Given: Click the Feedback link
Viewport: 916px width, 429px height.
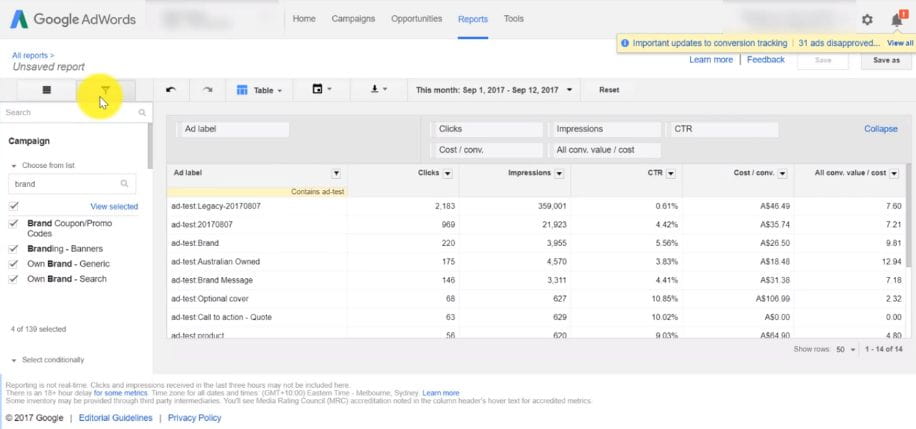Looking at the screenshot, I should [x=766, y=60].
